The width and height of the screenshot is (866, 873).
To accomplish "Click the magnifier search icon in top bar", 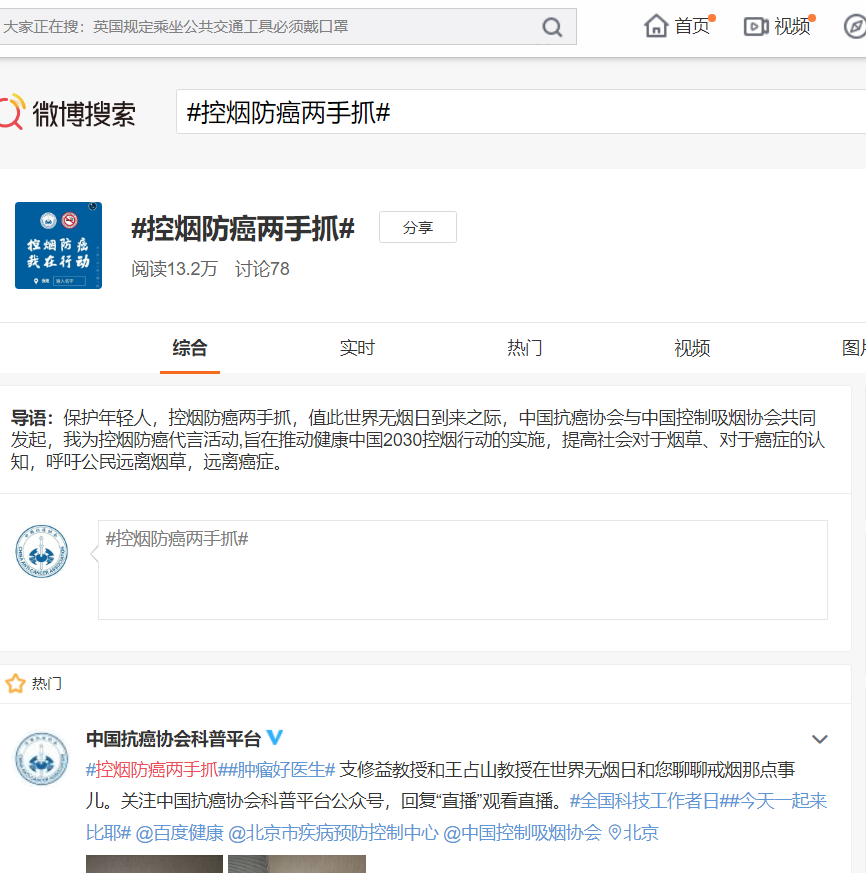I will (552, 27).
